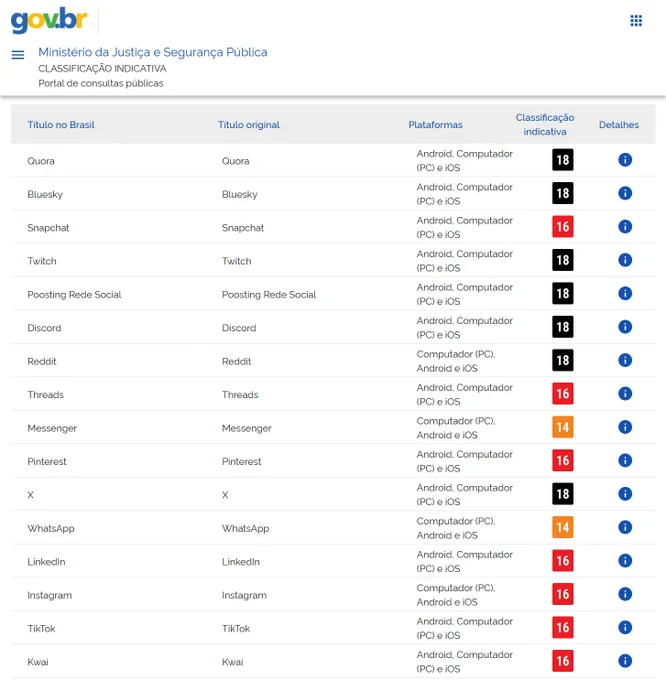Select Instagram in Título no Brasil column
Viewport: 666px width, 680px height.
(x=50, y=595)
